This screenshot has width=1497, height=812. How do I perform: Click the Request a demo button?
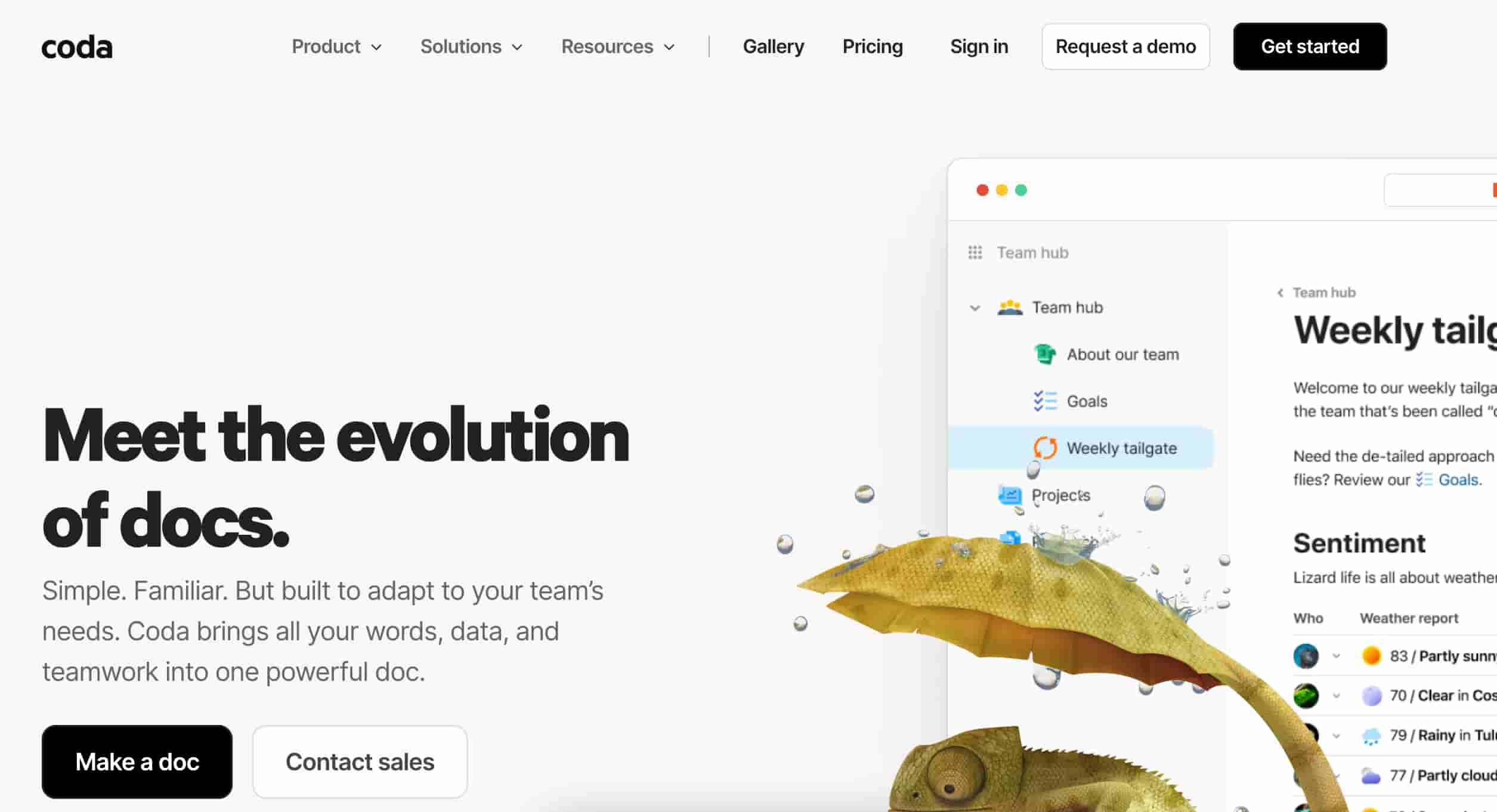click(x=1125, y=47)
